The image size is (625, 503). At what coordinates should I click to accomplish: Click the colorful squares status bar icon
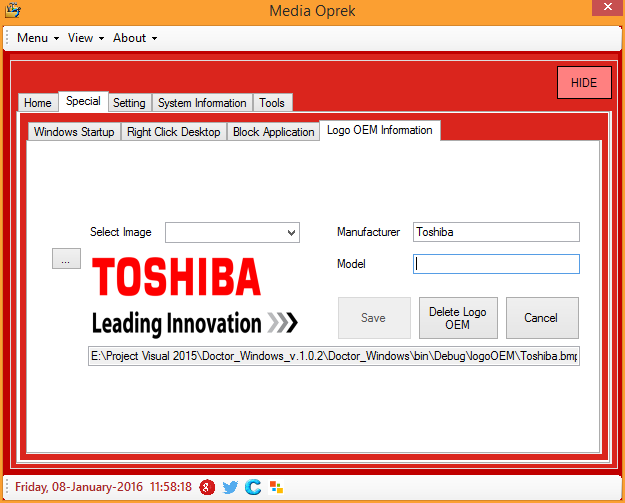pos(276,487)
